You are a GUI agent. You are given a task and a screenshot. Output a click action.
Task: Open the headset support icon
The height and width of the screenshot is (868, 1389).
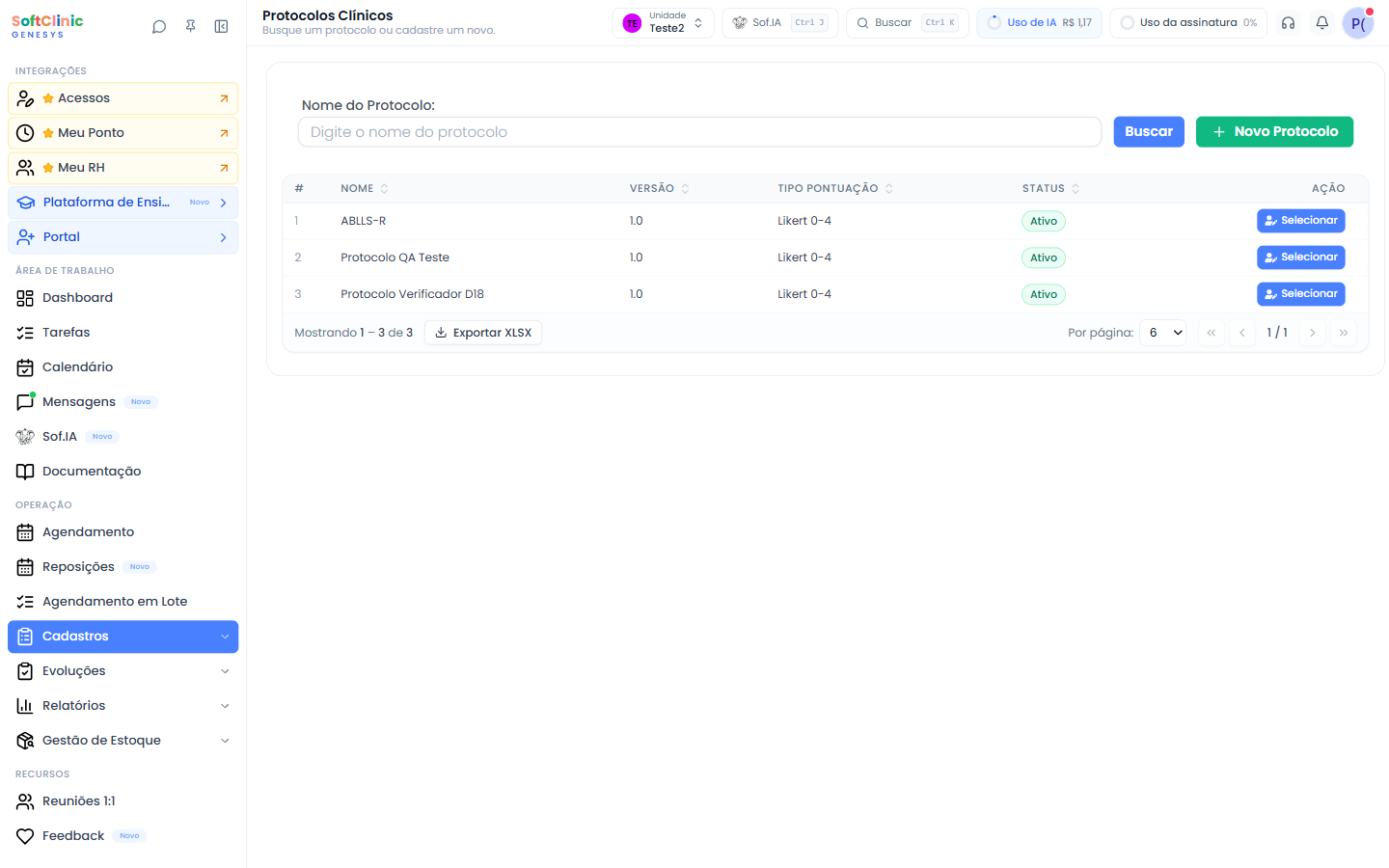pyautogui.click(x=1288, y=23)
